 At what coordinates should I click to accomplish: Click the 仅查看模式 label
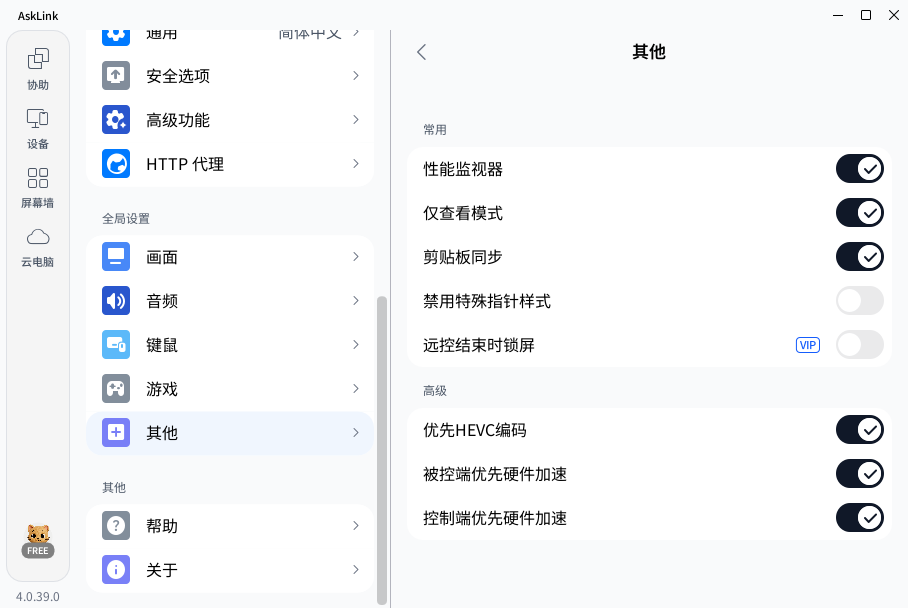[x=463, y=213]
